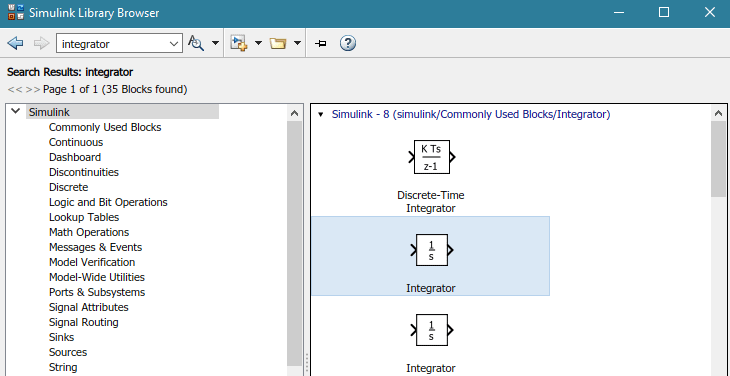Image resolution: width=730 pixels, height=376 pixels.
Task: Collapse the Simulink tree node
Action: coord(16,111)
